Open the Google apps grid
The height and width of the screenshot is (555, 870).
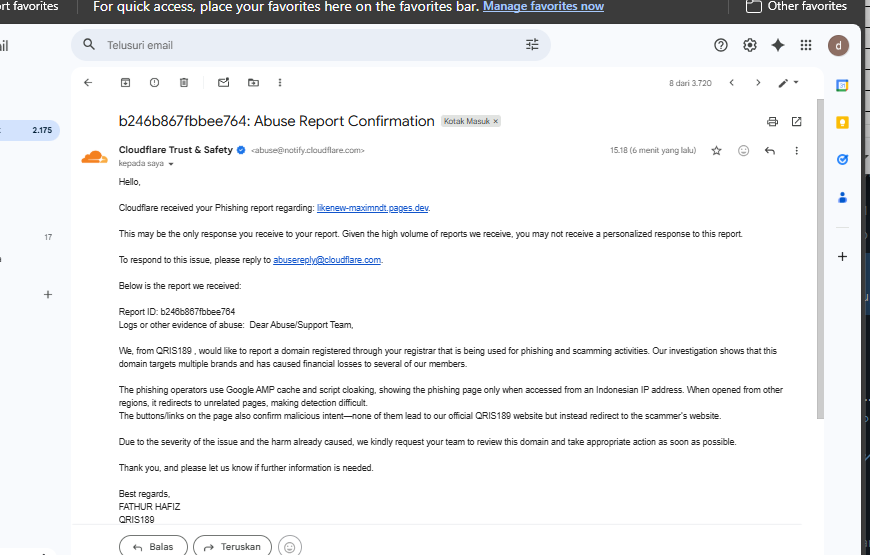coord(806,45)
